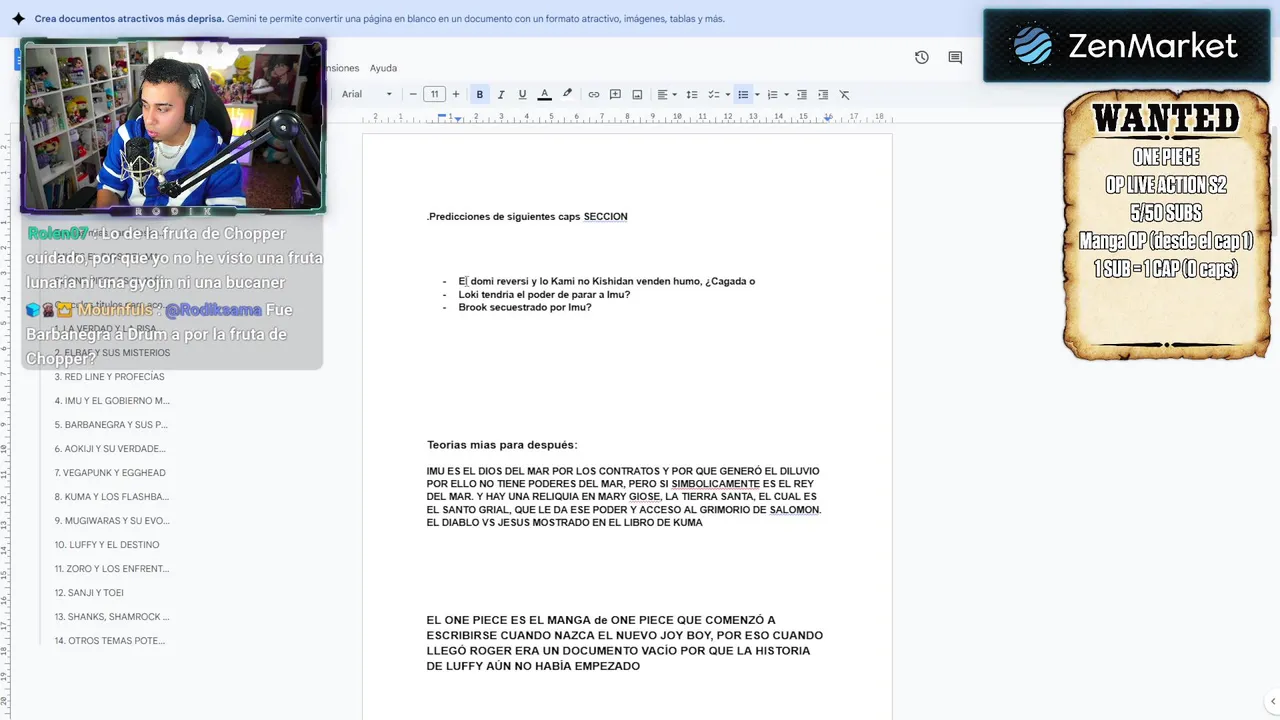Click the ZenMarket banner overlay
The width and height of the screenshot is (1280, 720).
pyautogui.click(x=1126, y=46)
